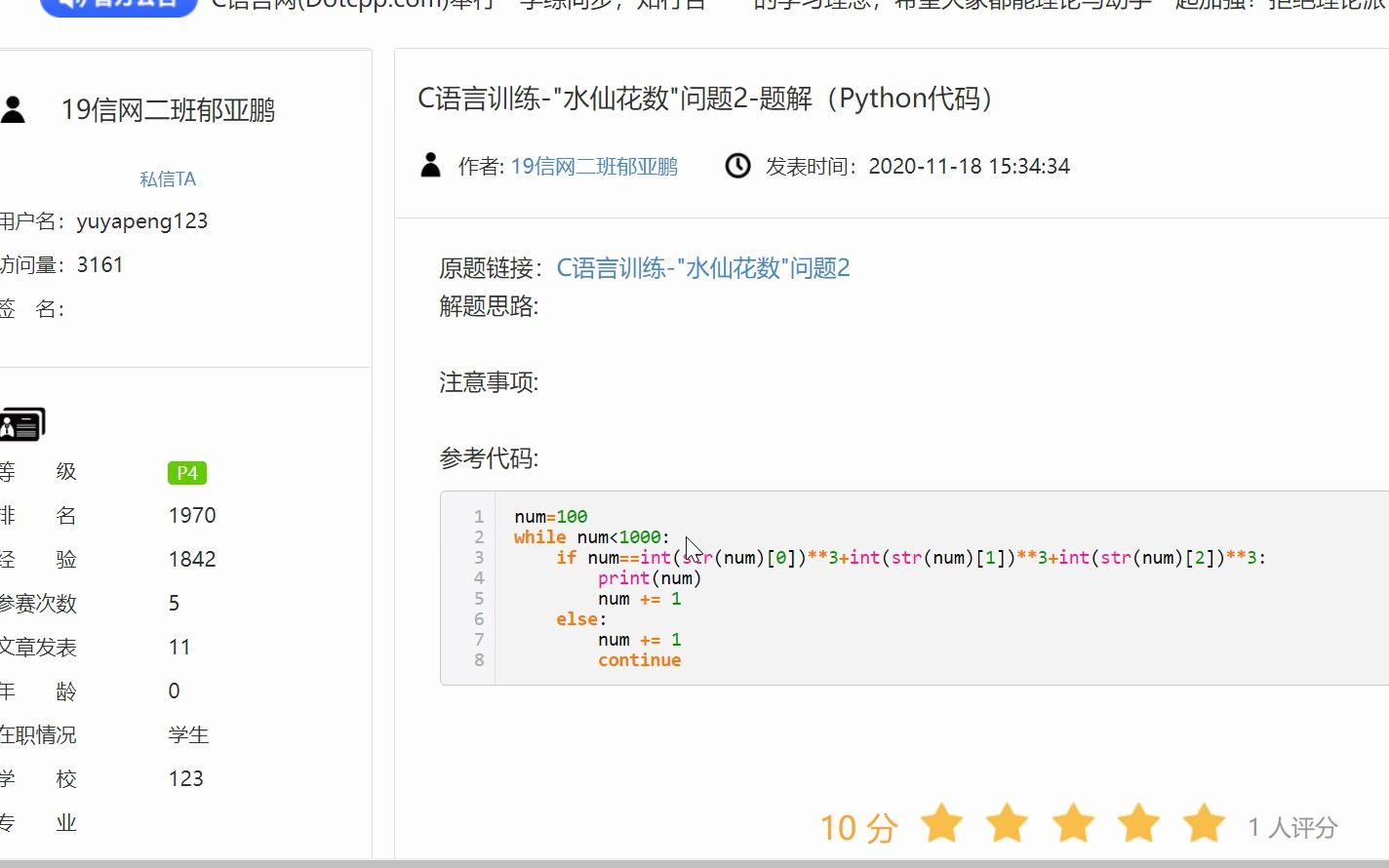The width and height of the screenshot is (1389, 868).
Task: Click the clock icon beside 发表时间
Action: point(737,166)
